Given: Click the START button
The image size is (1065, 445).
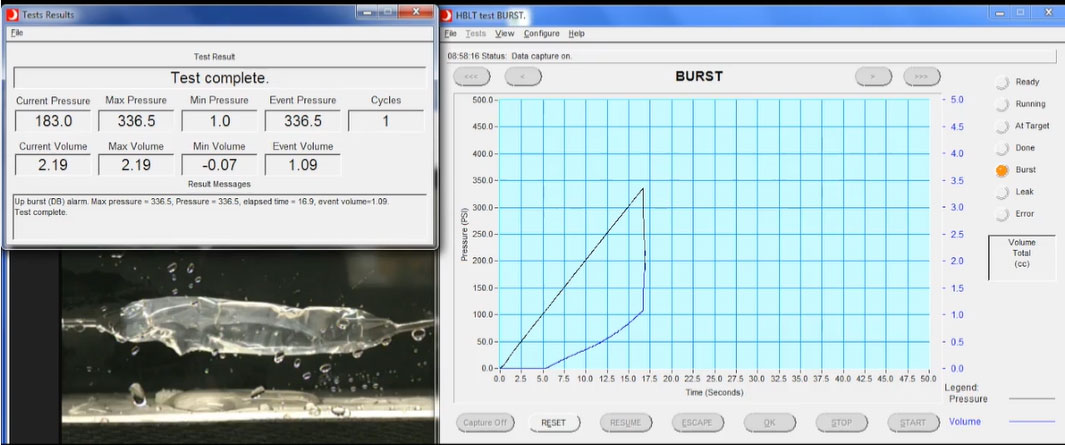Looking at the screenshot, I should 913,423.
